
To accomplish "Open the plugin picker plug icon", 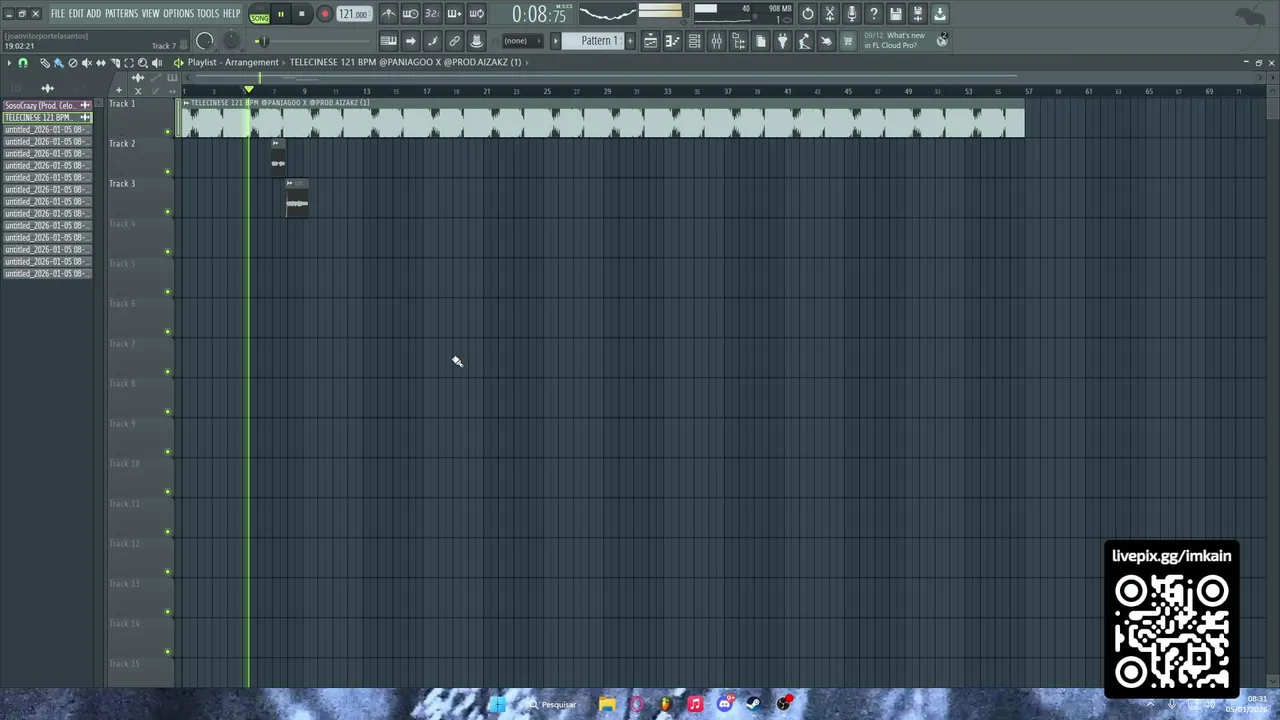I will (x=782, y=41).
